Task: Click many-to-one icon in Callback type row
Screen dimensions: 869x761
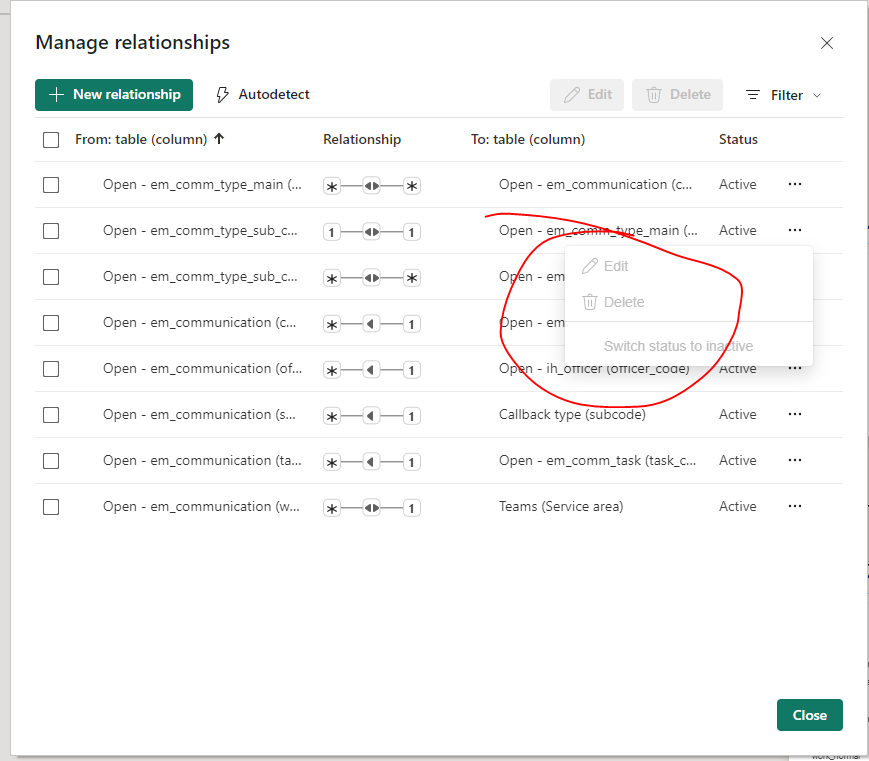Action: (372, 416)
